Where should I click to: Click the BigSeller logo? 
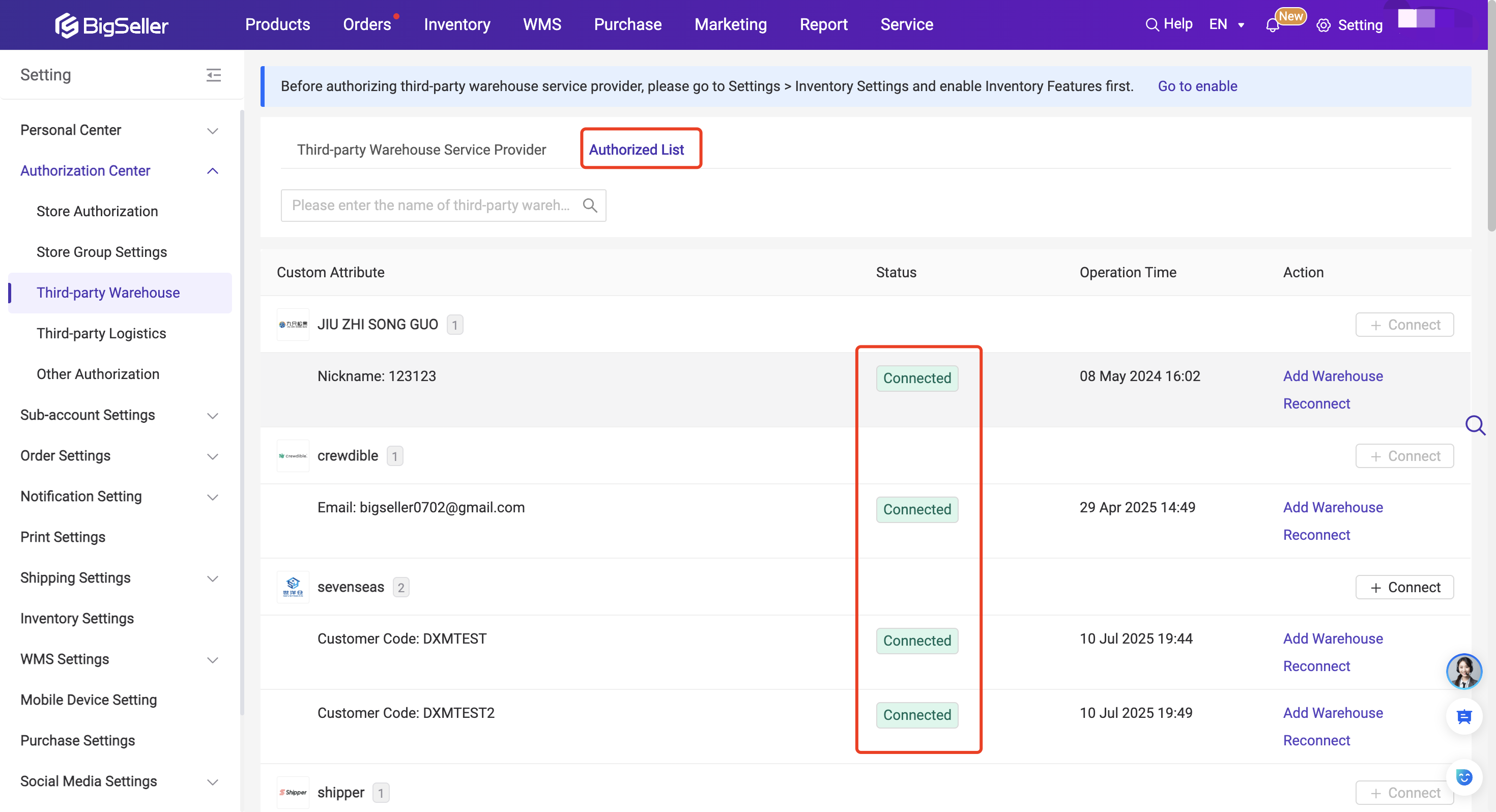click(111, 25)
